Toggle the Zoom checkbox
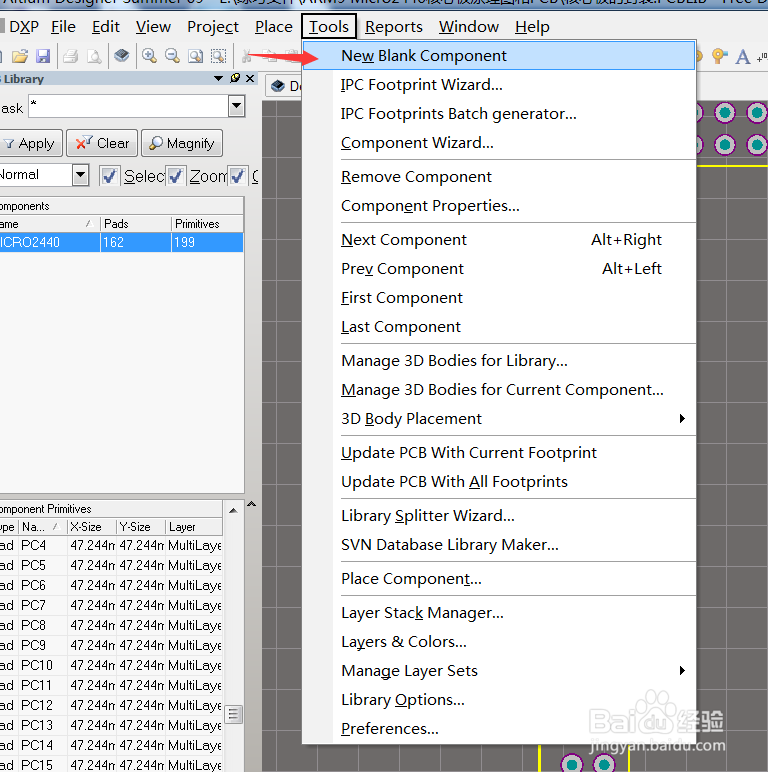The image size is (768, 772). tap(175, 176)
